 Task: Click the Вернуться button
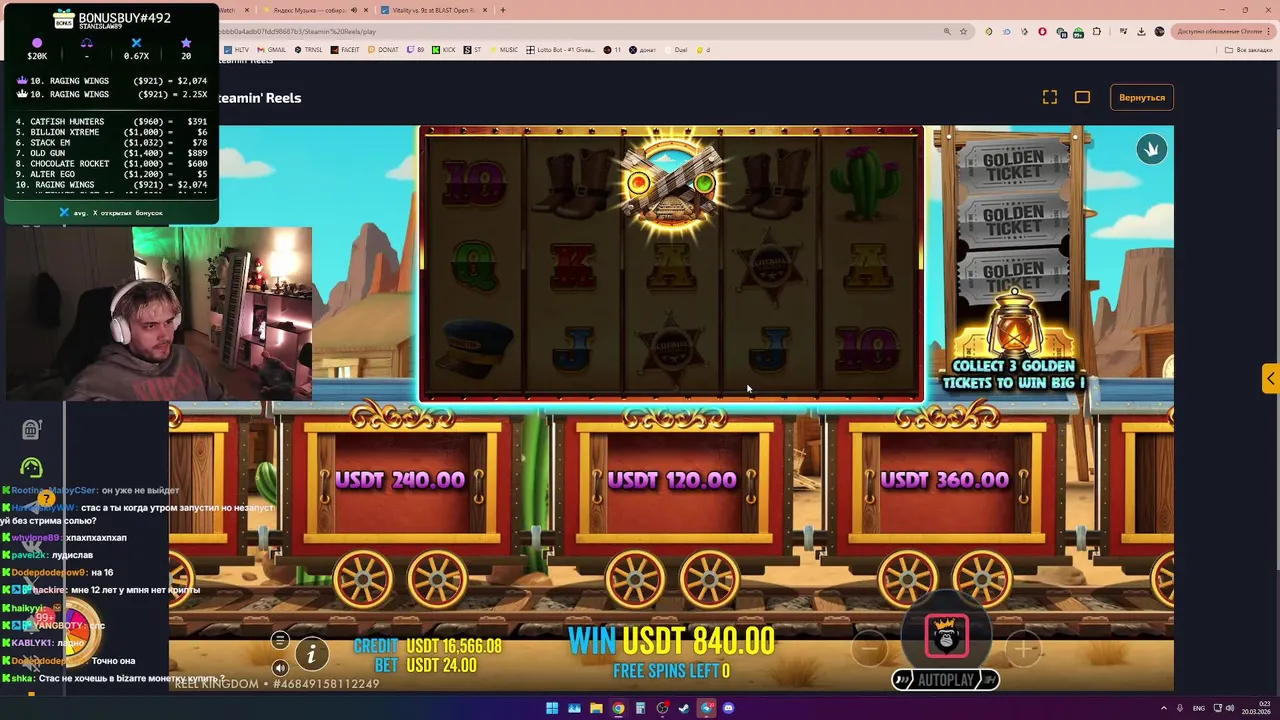click(1142, 97)
